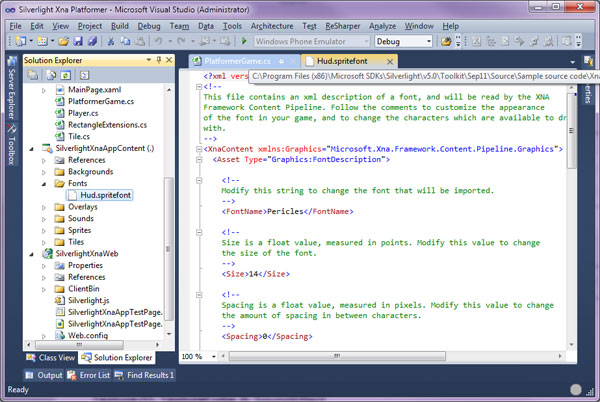Image resolution: width=600 pixels, height=402 pixels.
Task: Click the Start Debugging play icon
Action: tap(245, 42)
